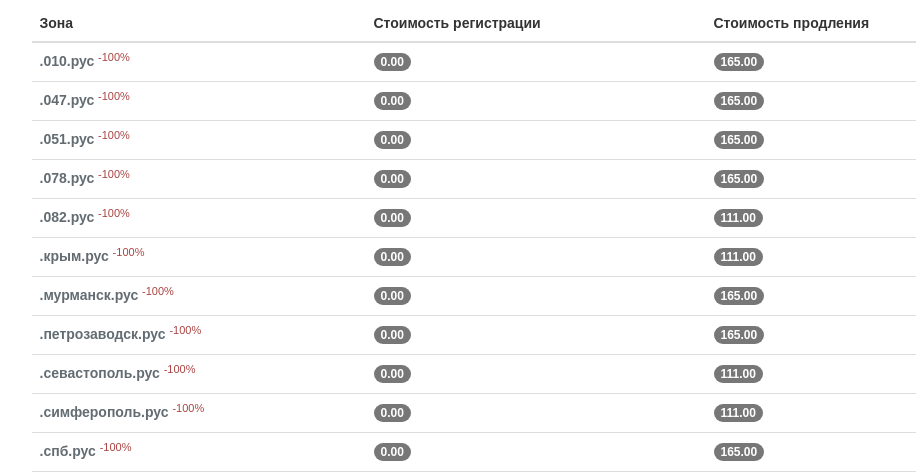Viewport: 916px width, 472px height.
Task: Click the Стоимость регистрации column header
Action: pyautogui.click(x=457, y=23)
